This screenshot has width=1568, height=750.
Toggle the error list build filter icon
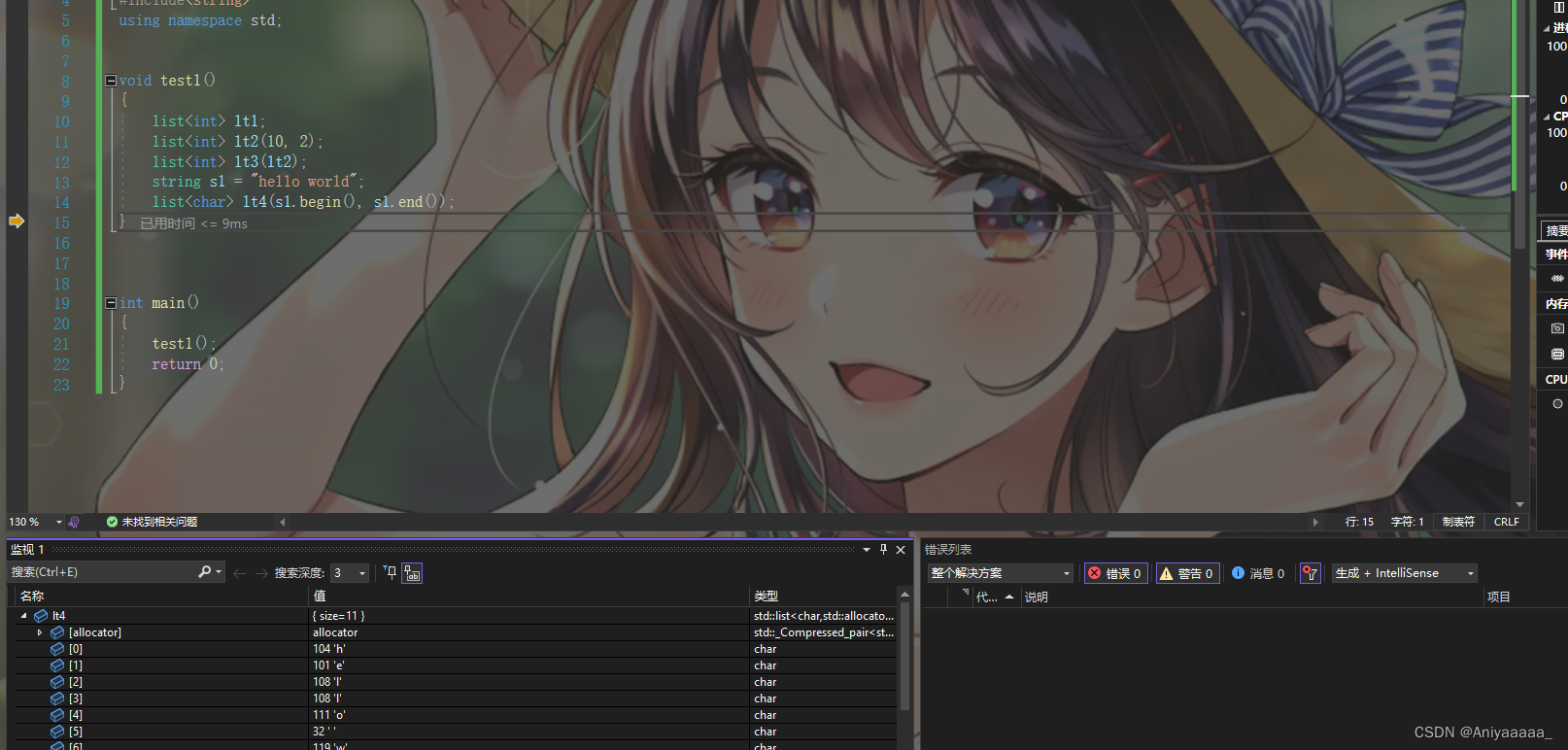tap(1310, 573)
